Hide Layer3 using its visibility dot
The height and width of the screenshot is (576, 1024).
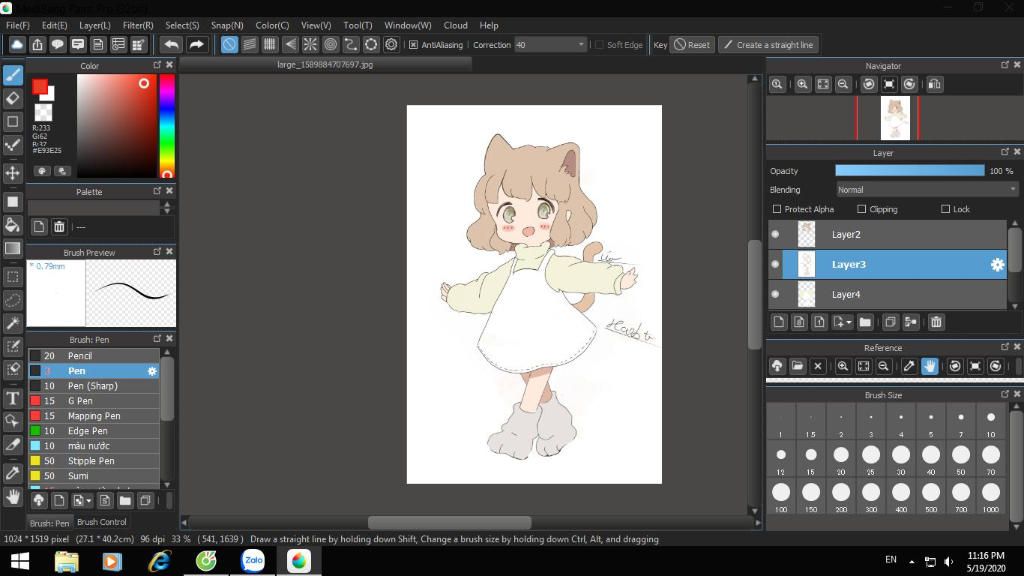[775, 264]
